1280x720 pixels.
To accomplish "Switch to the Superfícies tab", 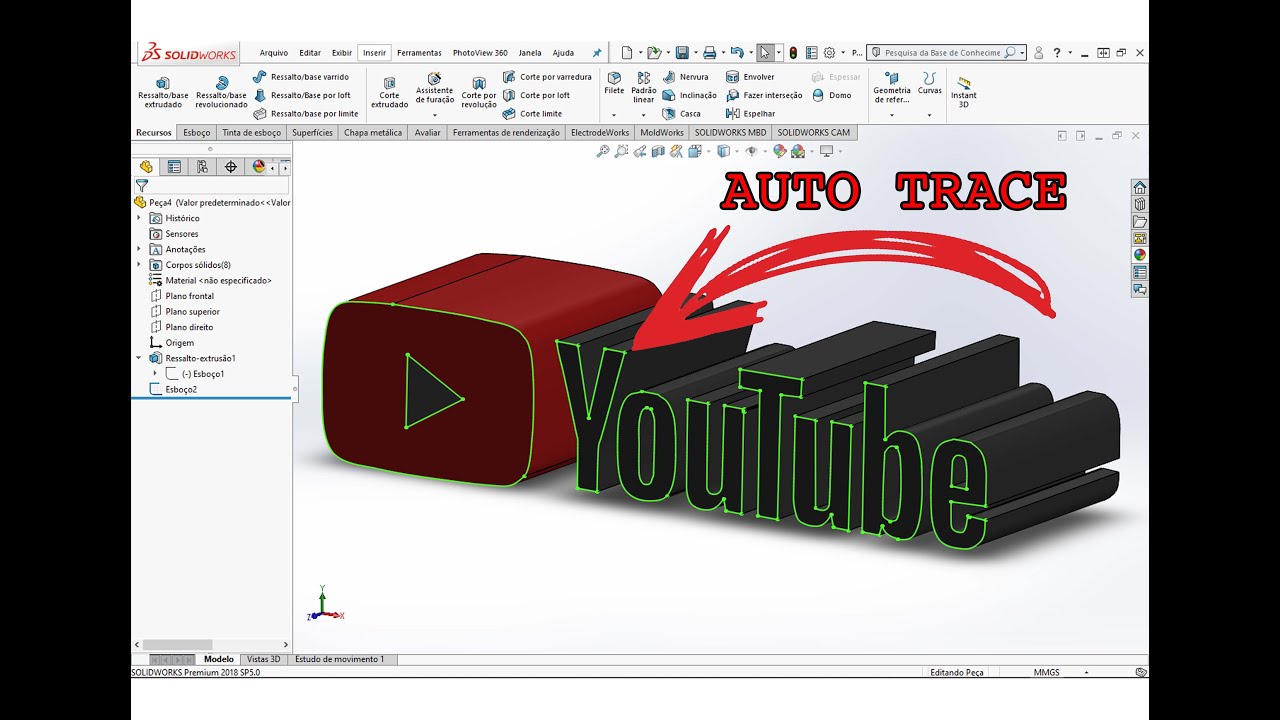I will (x=312, y=132).
